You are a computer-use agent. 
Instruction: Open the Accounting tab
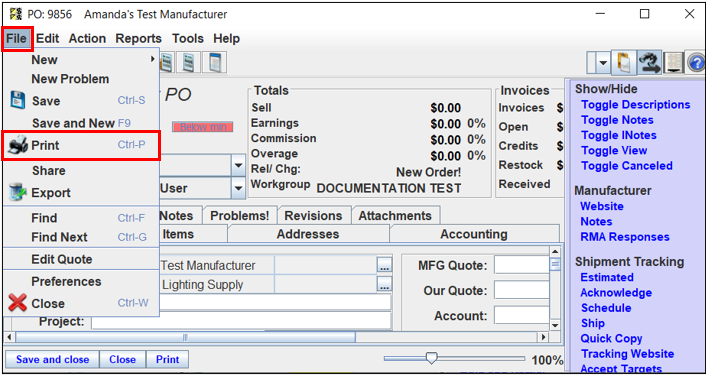coord(474,234)
